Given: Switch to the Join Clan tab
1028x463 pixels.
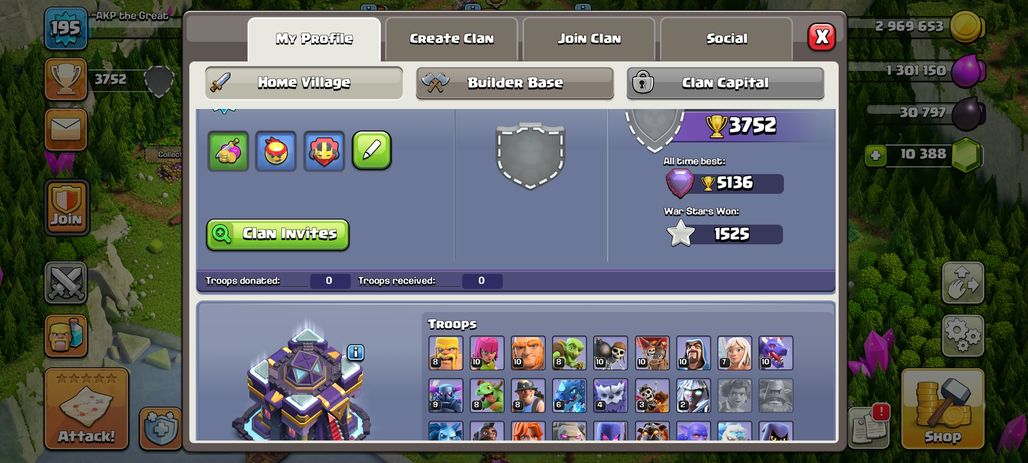Looking at the screenshot, I should coord(589,39).
